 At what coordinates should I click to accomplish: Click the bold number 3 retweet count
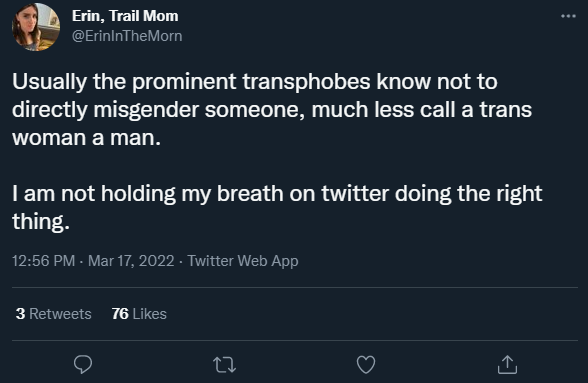tap(20, 314)
